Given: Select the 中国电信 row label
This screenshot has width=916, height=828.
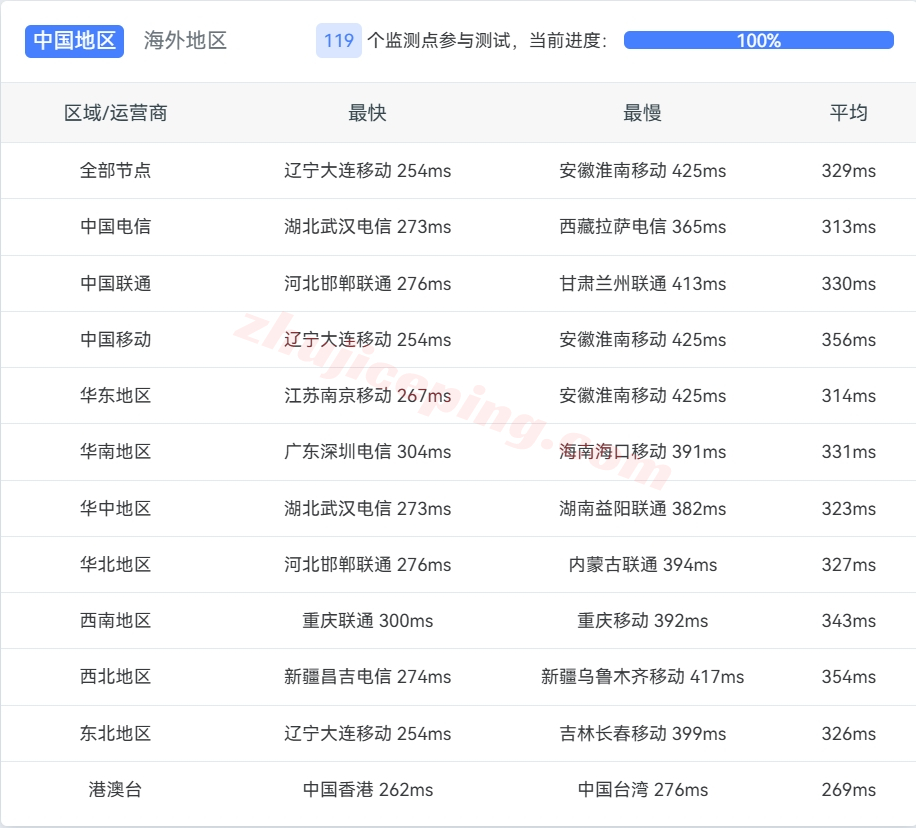Looking at the screenshot, I should coord(116,227).
